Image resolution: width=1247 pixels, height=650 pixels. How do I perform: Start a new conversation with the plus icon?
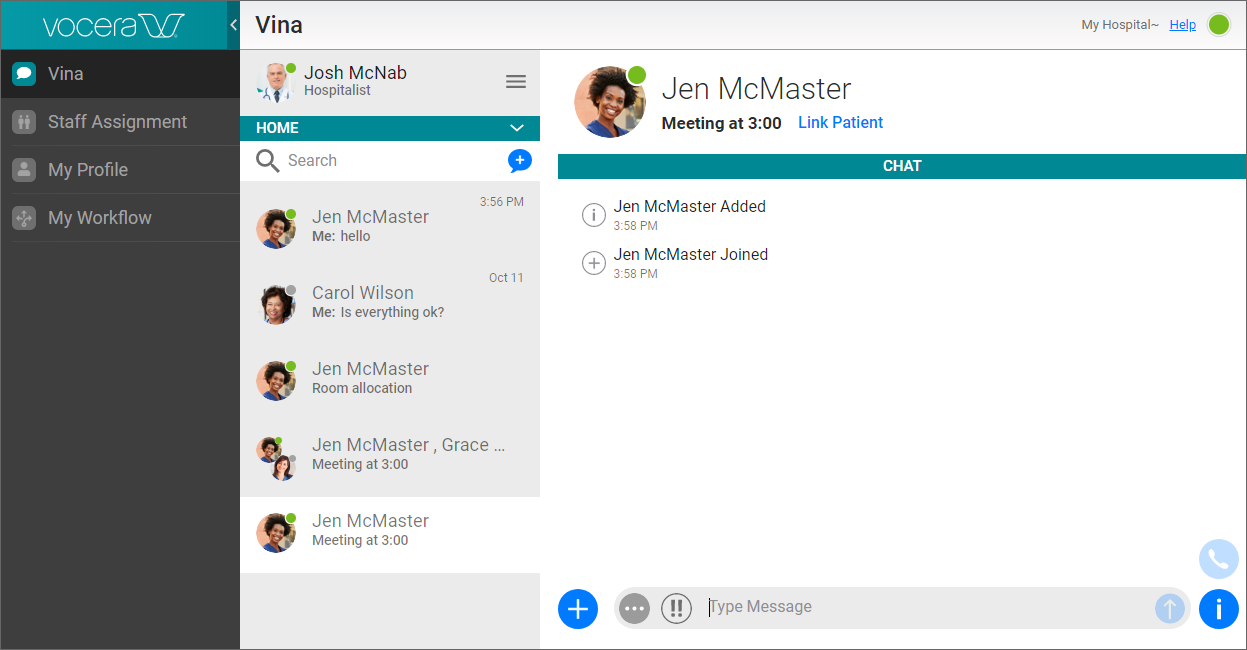(x=519, y=160)
